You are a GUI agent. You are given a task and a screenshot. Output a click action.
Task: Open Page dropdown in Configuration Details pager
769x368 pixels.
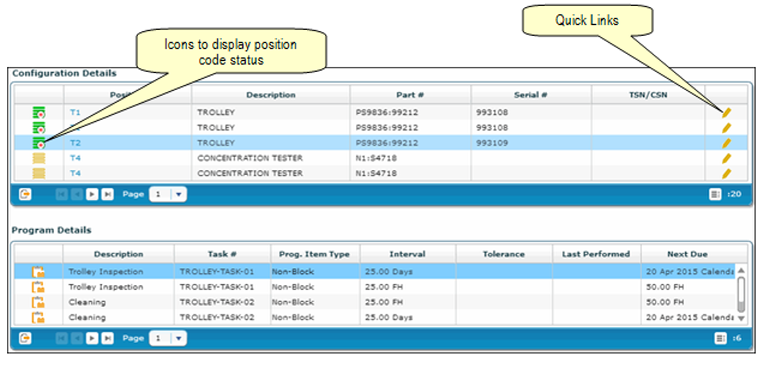click(x=168, y=194)
